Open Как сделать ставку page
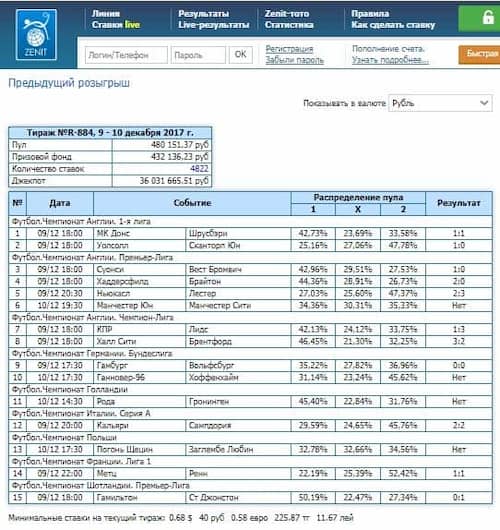Viewport: 500px width, 530px height. click(393, 25)
